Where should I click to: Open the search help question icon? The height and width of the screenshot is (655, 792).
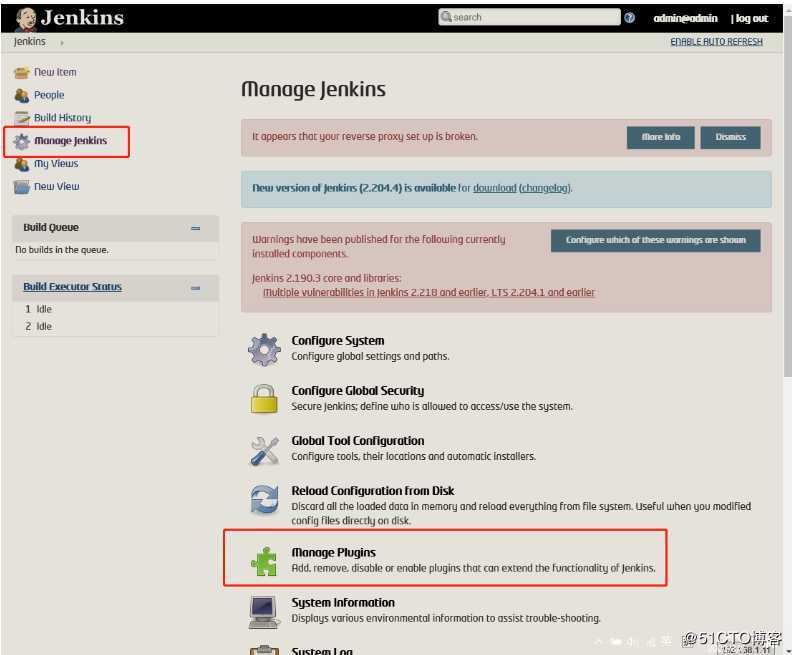click(x=629, y=18)
